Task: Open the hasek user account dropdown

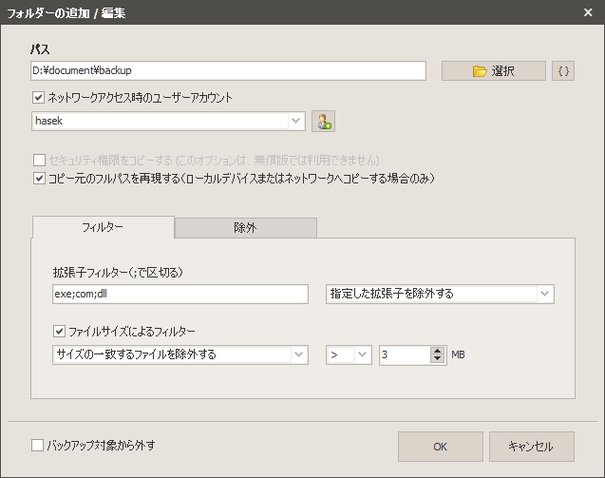Action: tap(296, 121)
